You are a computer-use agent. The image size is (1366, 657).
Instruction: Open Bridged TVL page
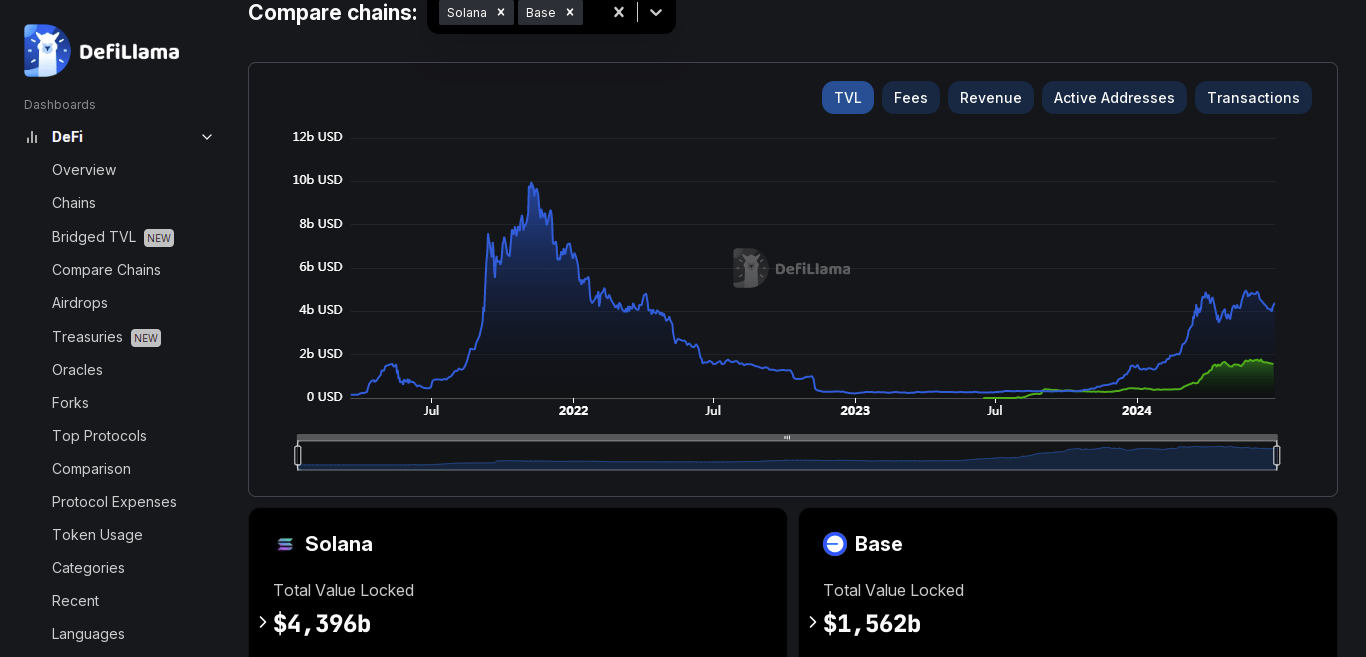point(94,237)
